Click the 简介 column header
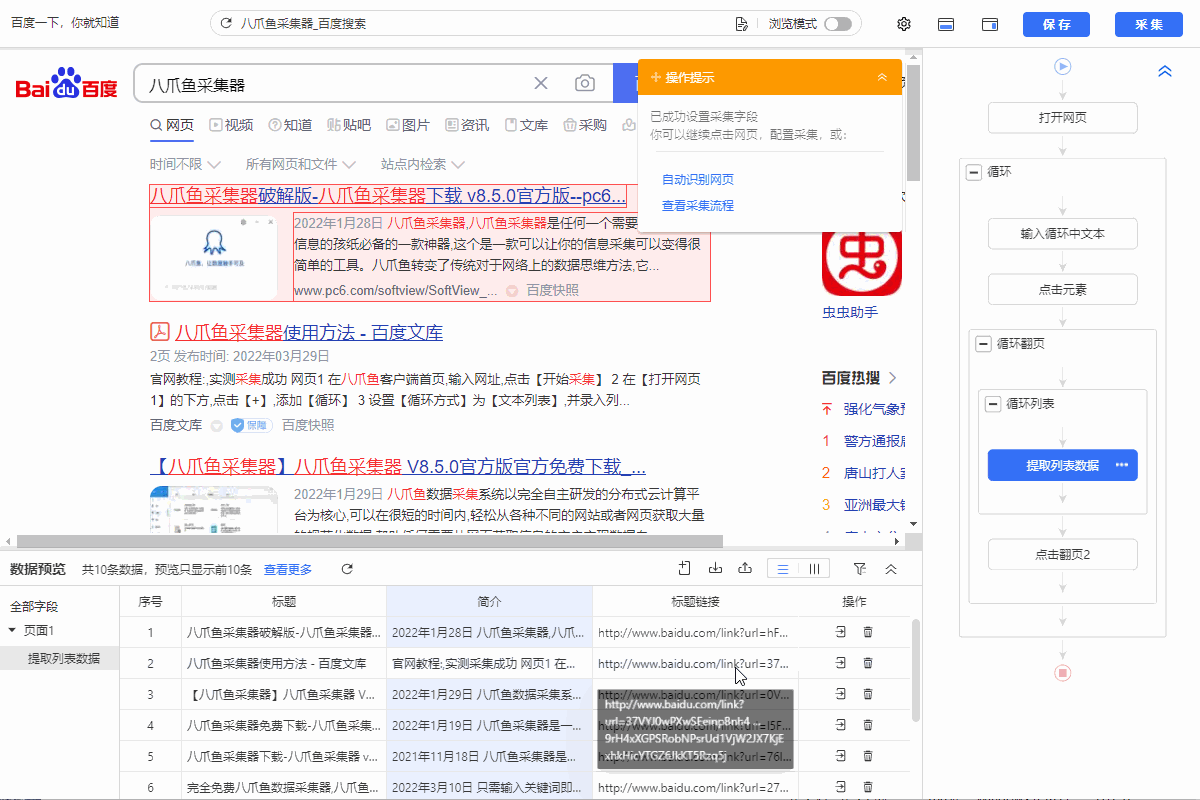Screen dimensions: 1200x800 point(489,602)
